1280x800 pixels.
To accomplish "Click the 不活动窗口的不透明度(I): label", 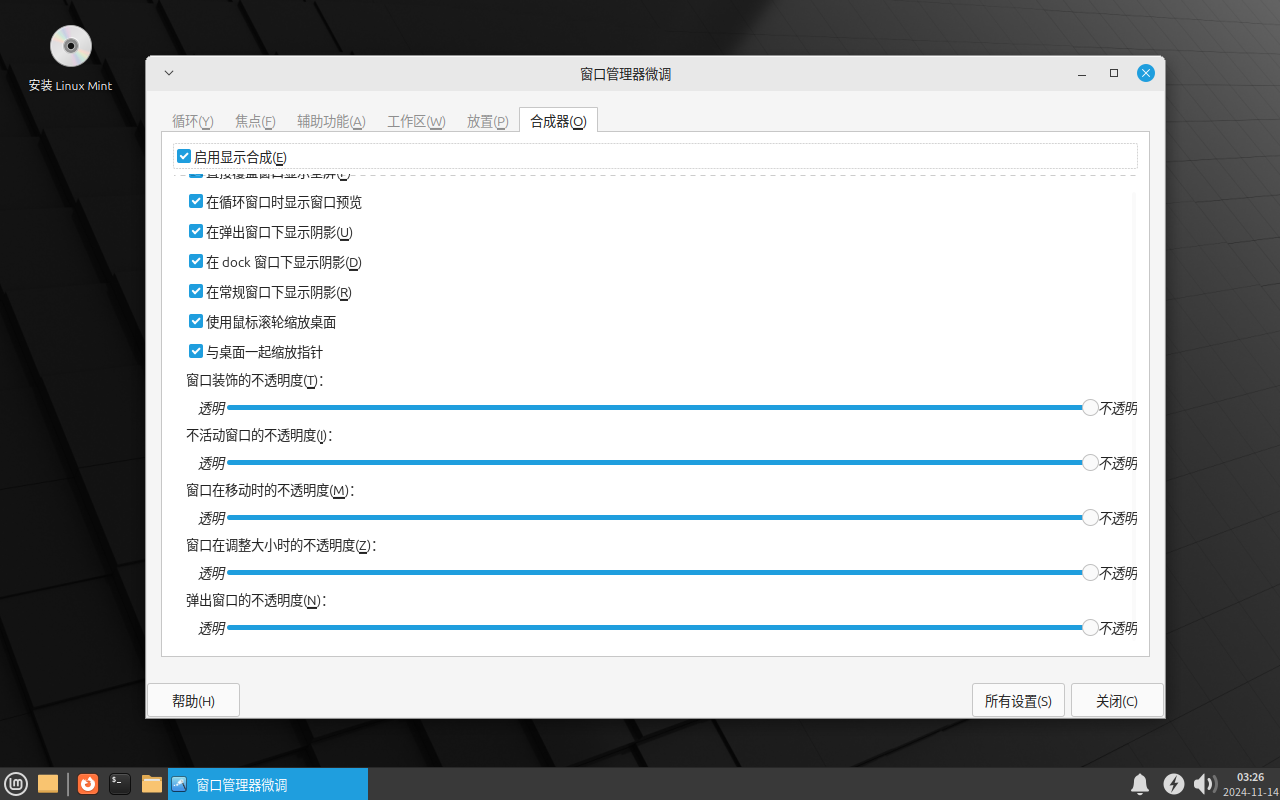I will (x=259, y=436).
